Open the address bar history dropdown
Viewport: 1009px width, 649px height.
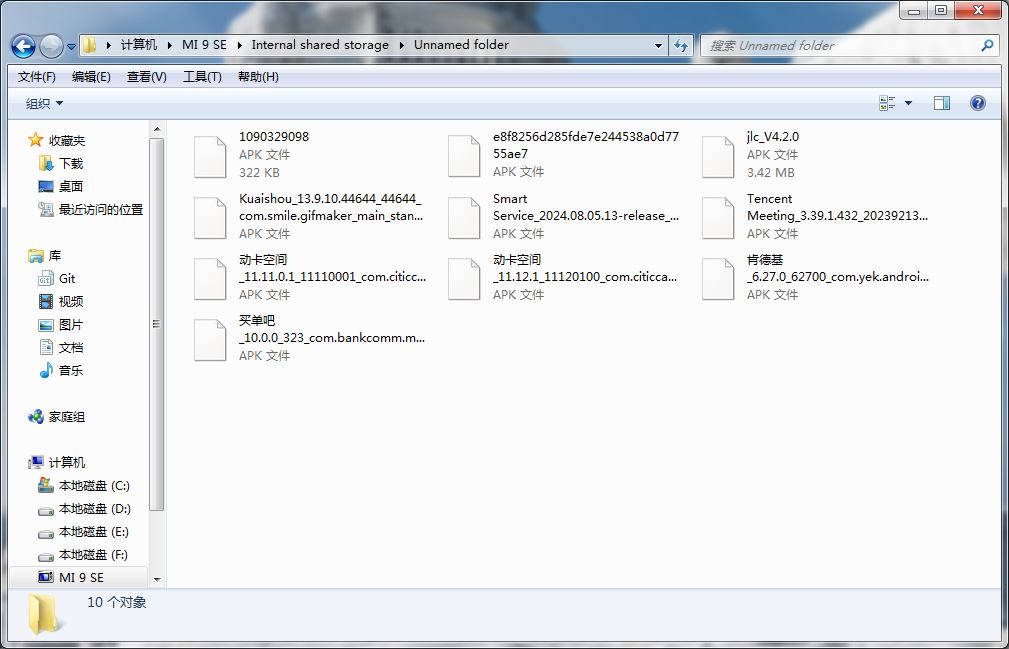tap(658, 45)
